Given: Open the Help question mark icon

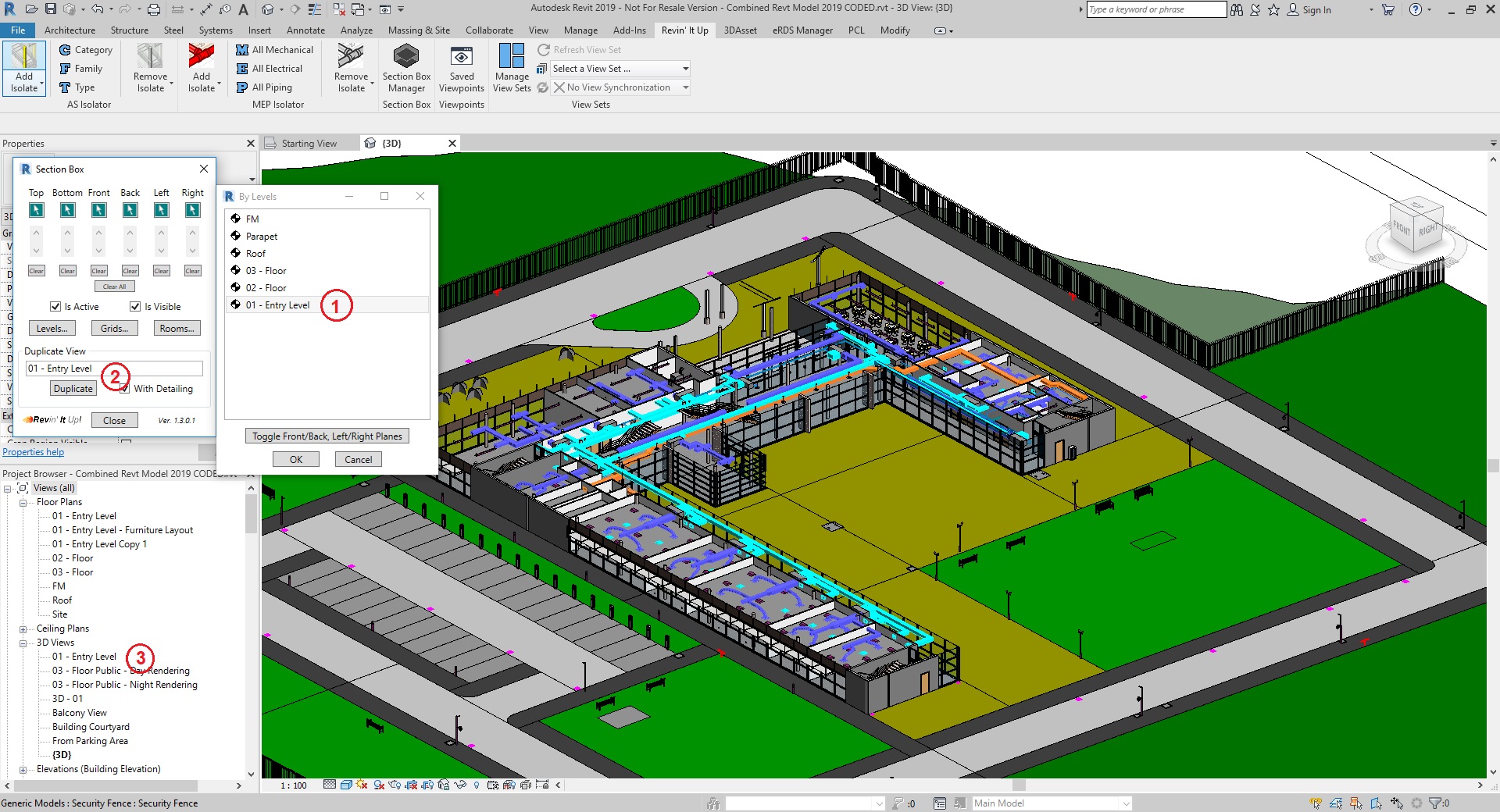Looking at the screenshot, I should coord(1415,9).
